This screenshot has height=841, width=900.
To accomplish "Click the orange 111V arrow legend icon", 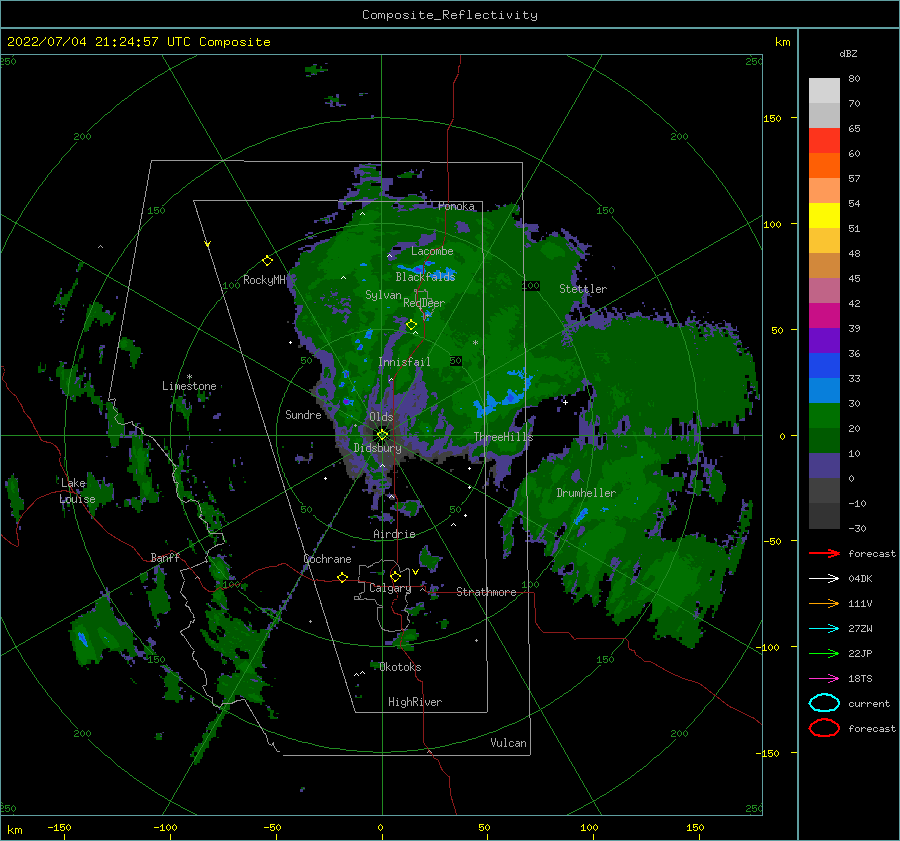I will (824, 603).
